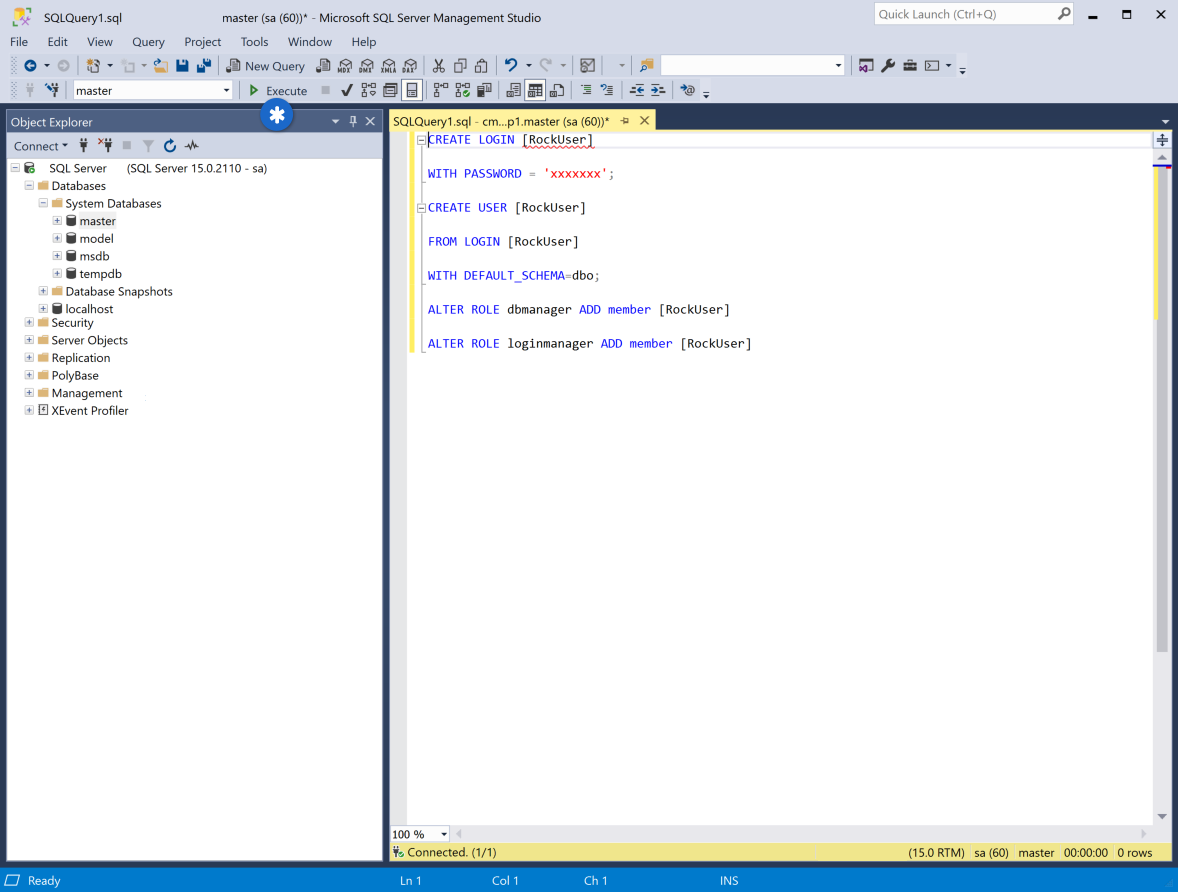
Task: Open Query Options icon
Action: 390,90
